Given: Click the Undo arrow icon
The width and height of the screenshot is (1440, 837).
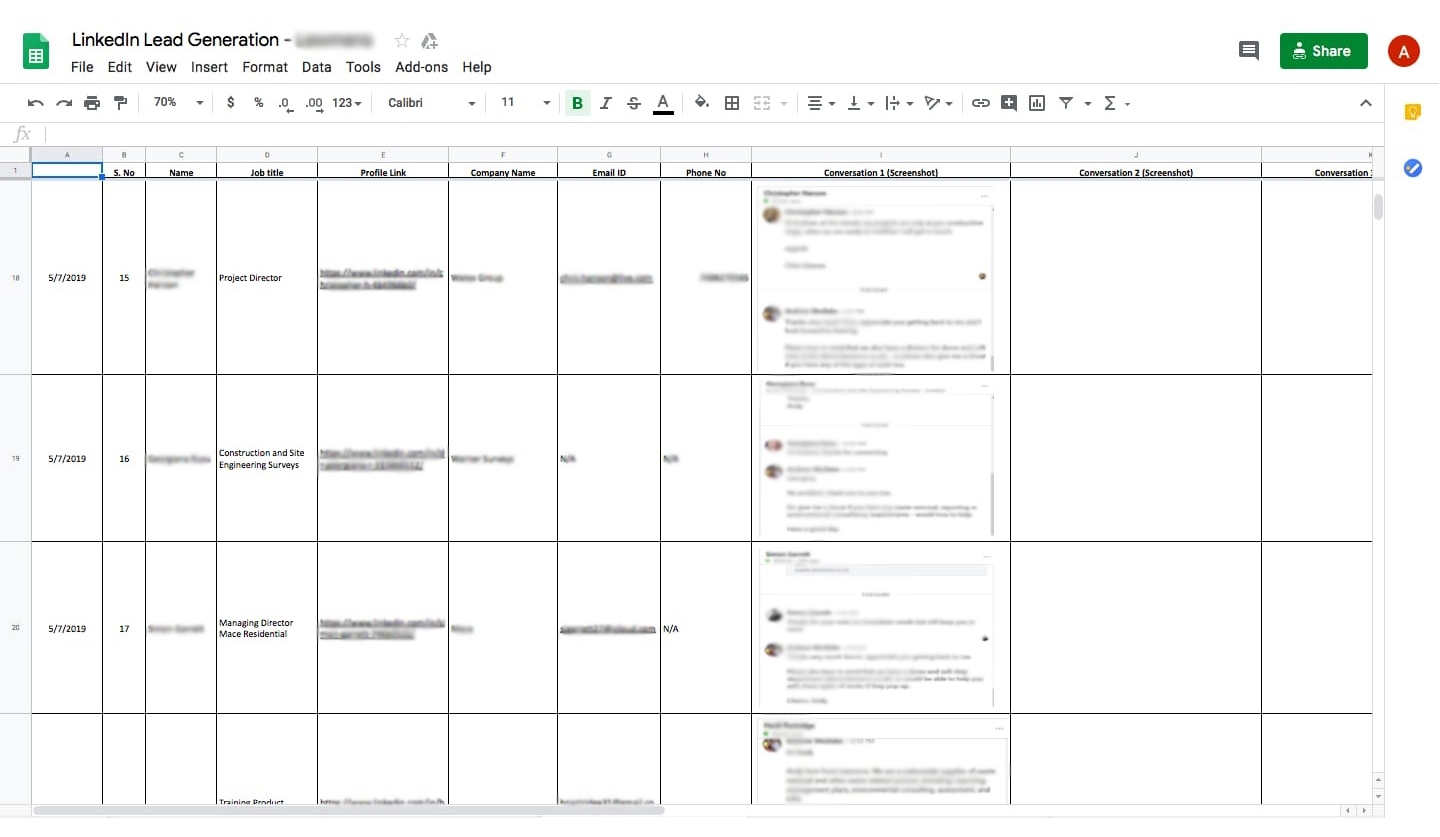Looking at the screenshot, I should coord(36,103).
